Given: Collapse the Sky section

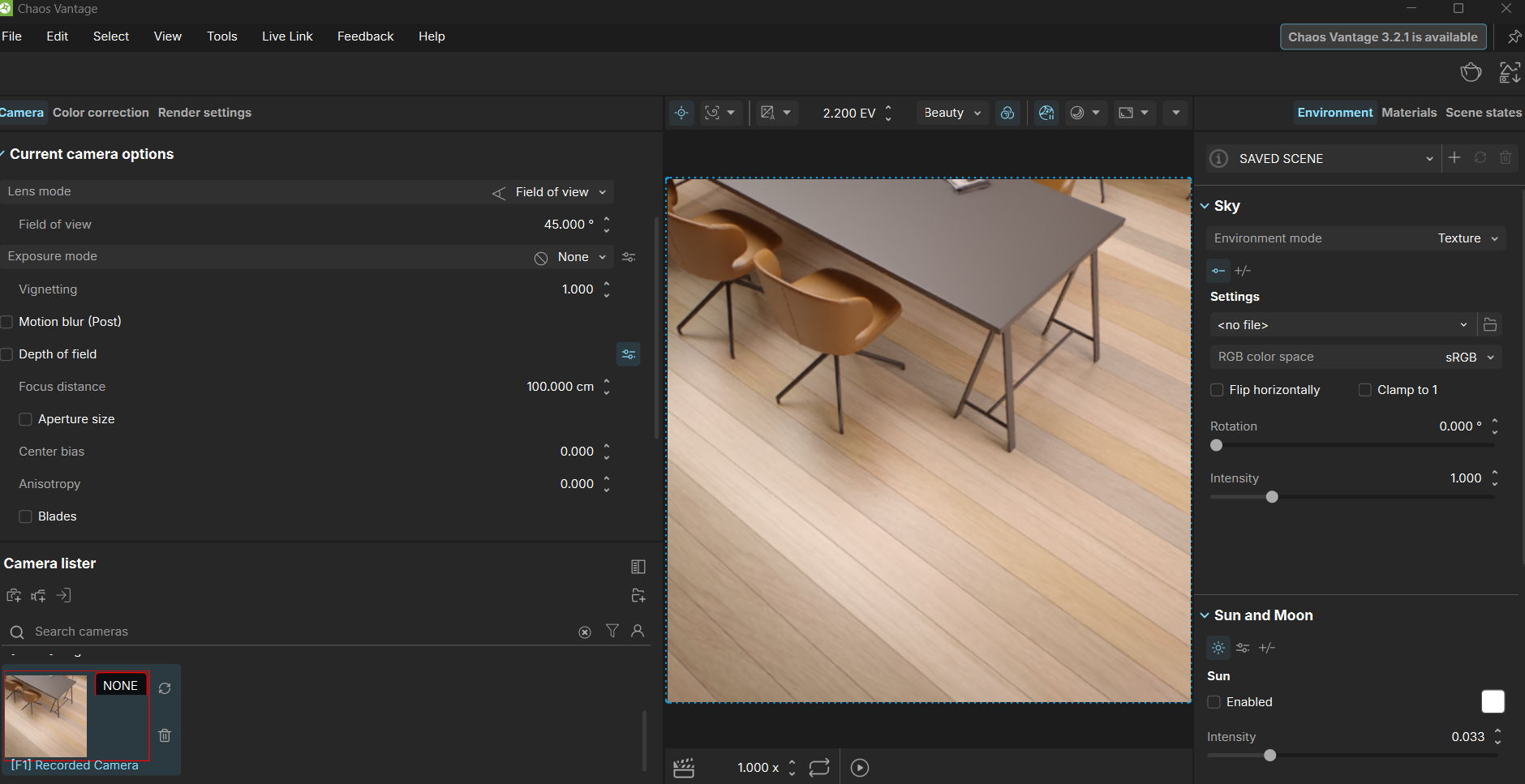Looking at the screenshot, I should (1205, 206).
